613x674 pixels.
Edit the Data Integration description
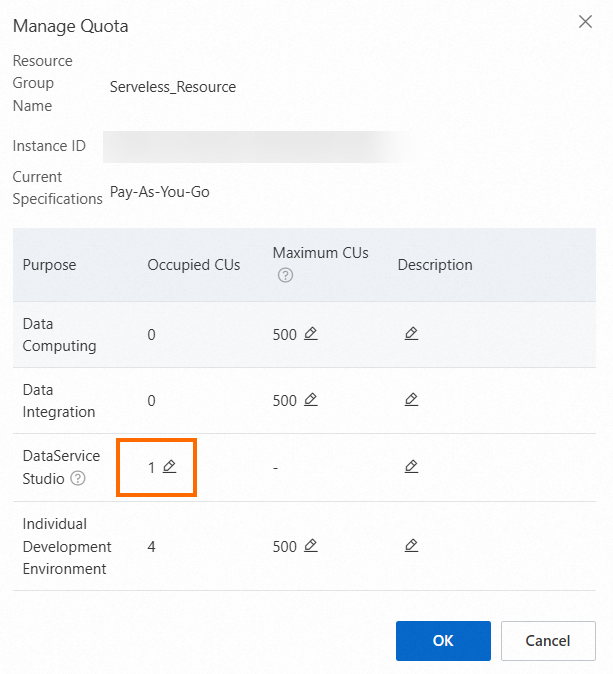click(x=411, y=400)
